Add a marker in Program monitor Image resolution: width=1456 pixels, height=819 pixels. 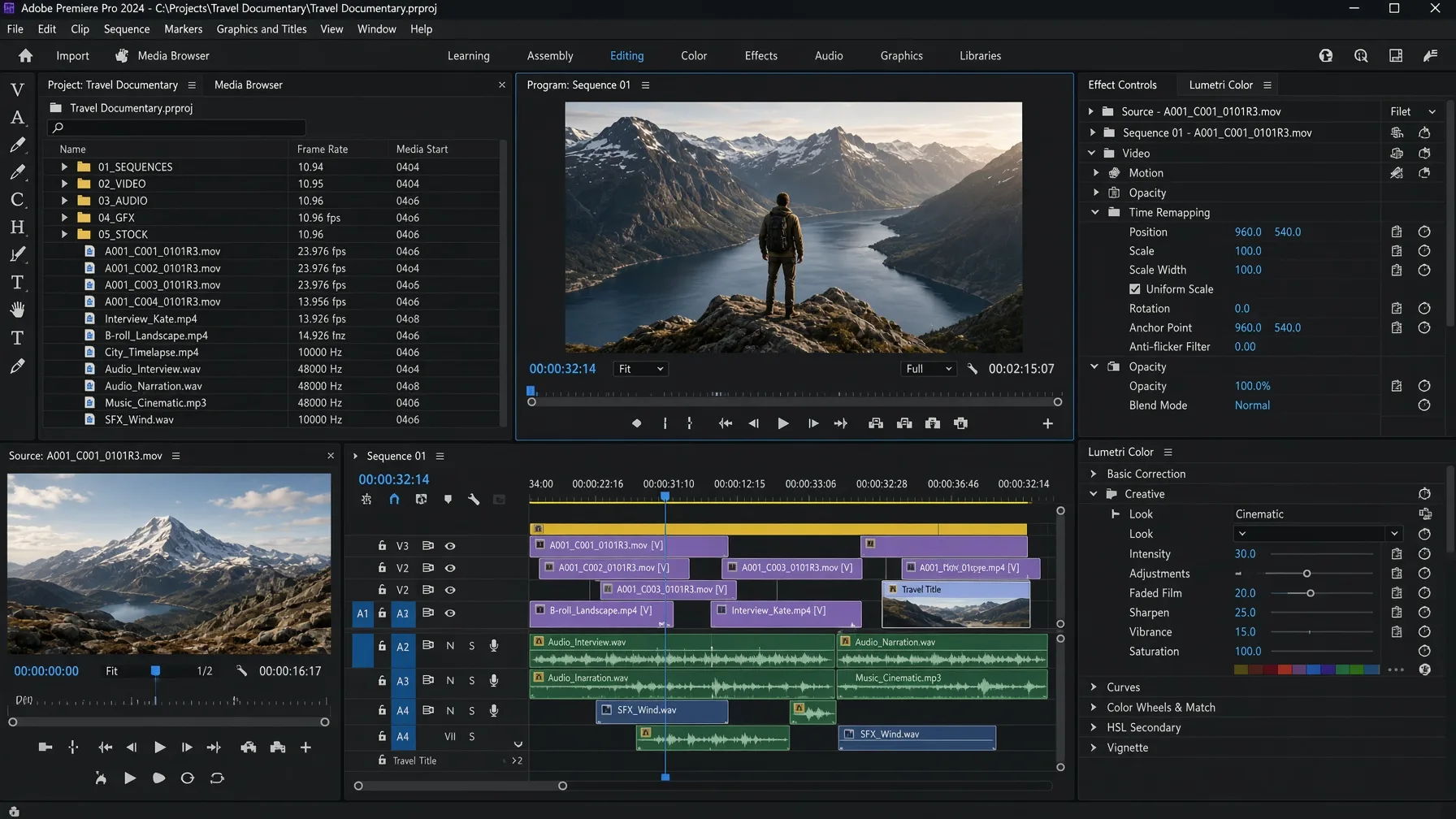636,423
